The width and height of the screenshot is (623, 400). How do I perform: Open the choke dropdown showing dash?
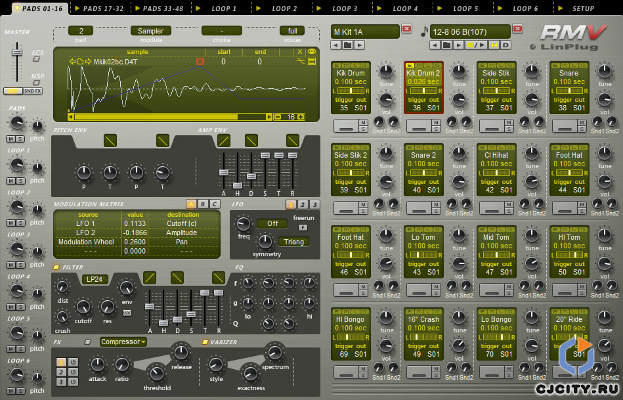point(222,31)
